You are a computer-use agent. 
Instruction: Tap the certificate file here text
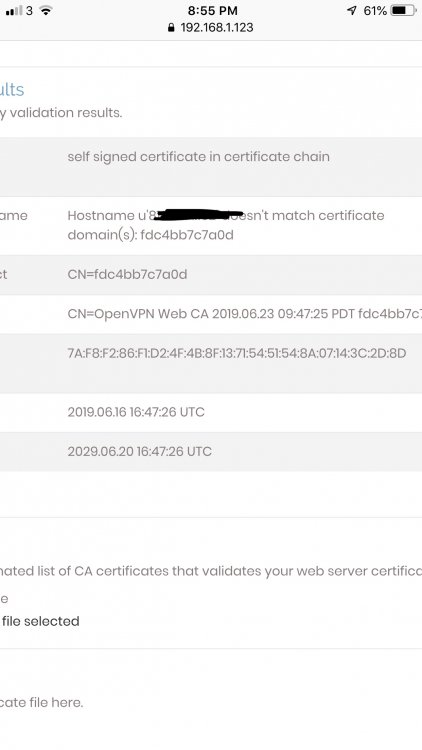click(42, 703)
